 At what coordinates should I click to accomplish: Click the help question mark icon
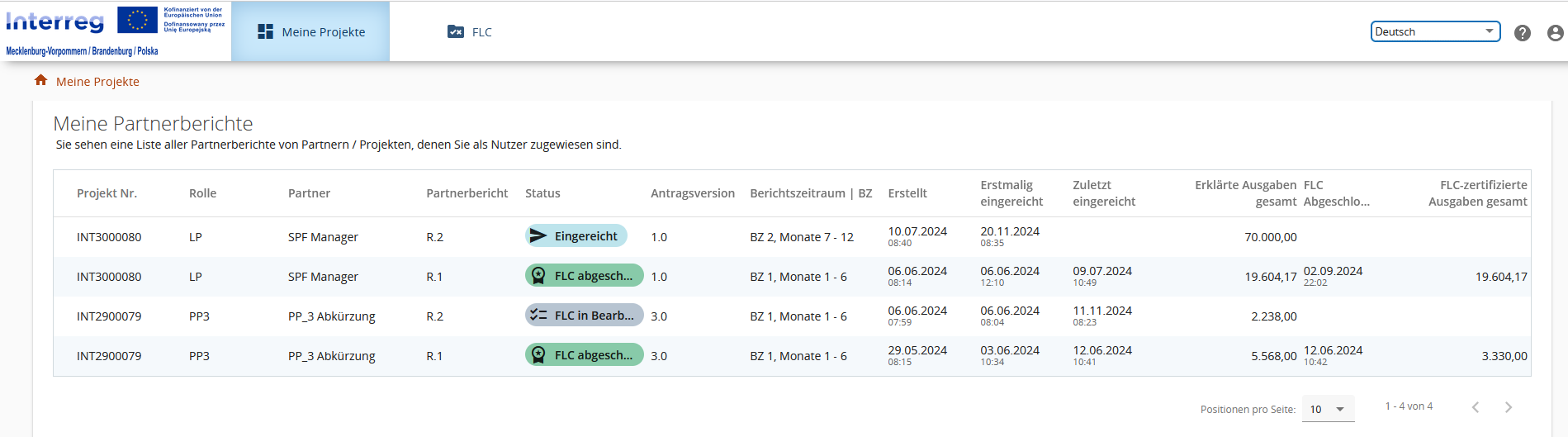(x=1522, y=33)
